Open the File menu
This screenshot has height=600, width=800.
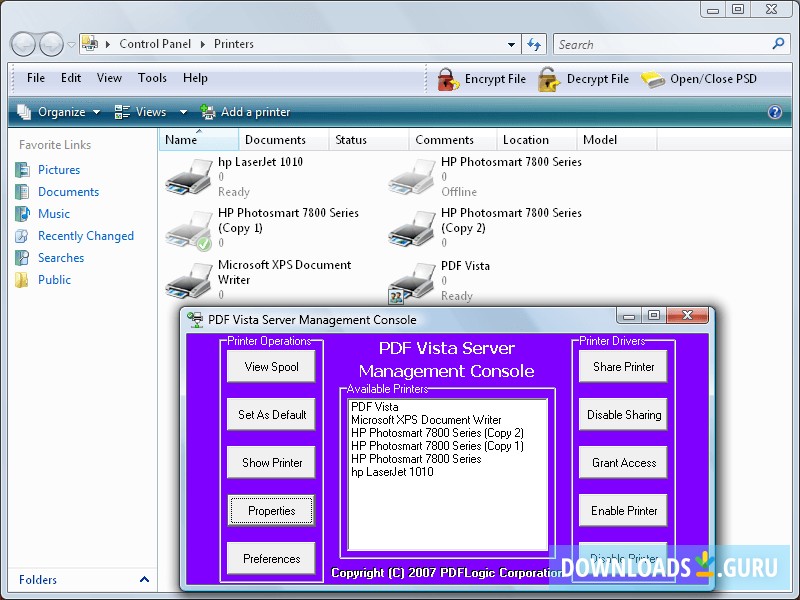[x=36, y=78]
